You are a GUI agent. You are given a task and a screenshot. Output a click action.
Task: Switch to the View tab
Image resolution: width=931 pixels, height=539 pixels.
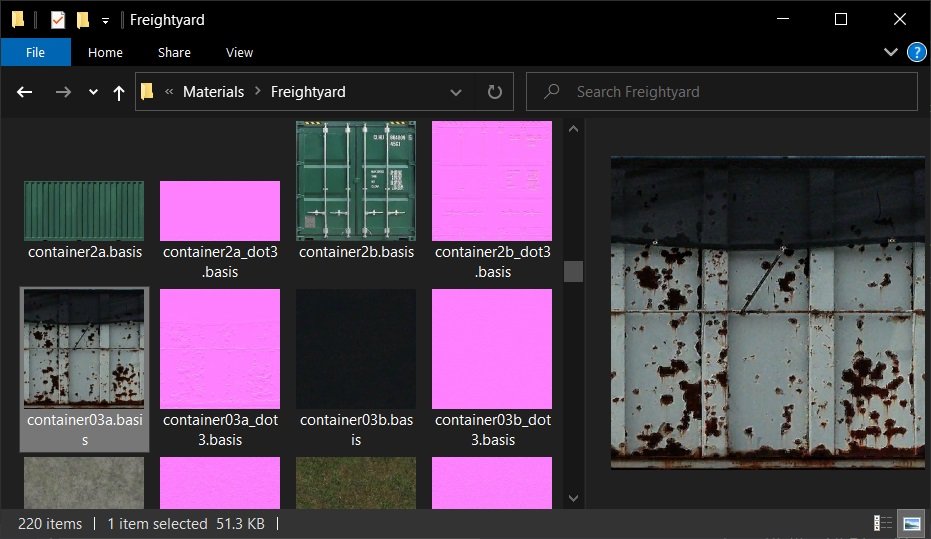[239, 52]
